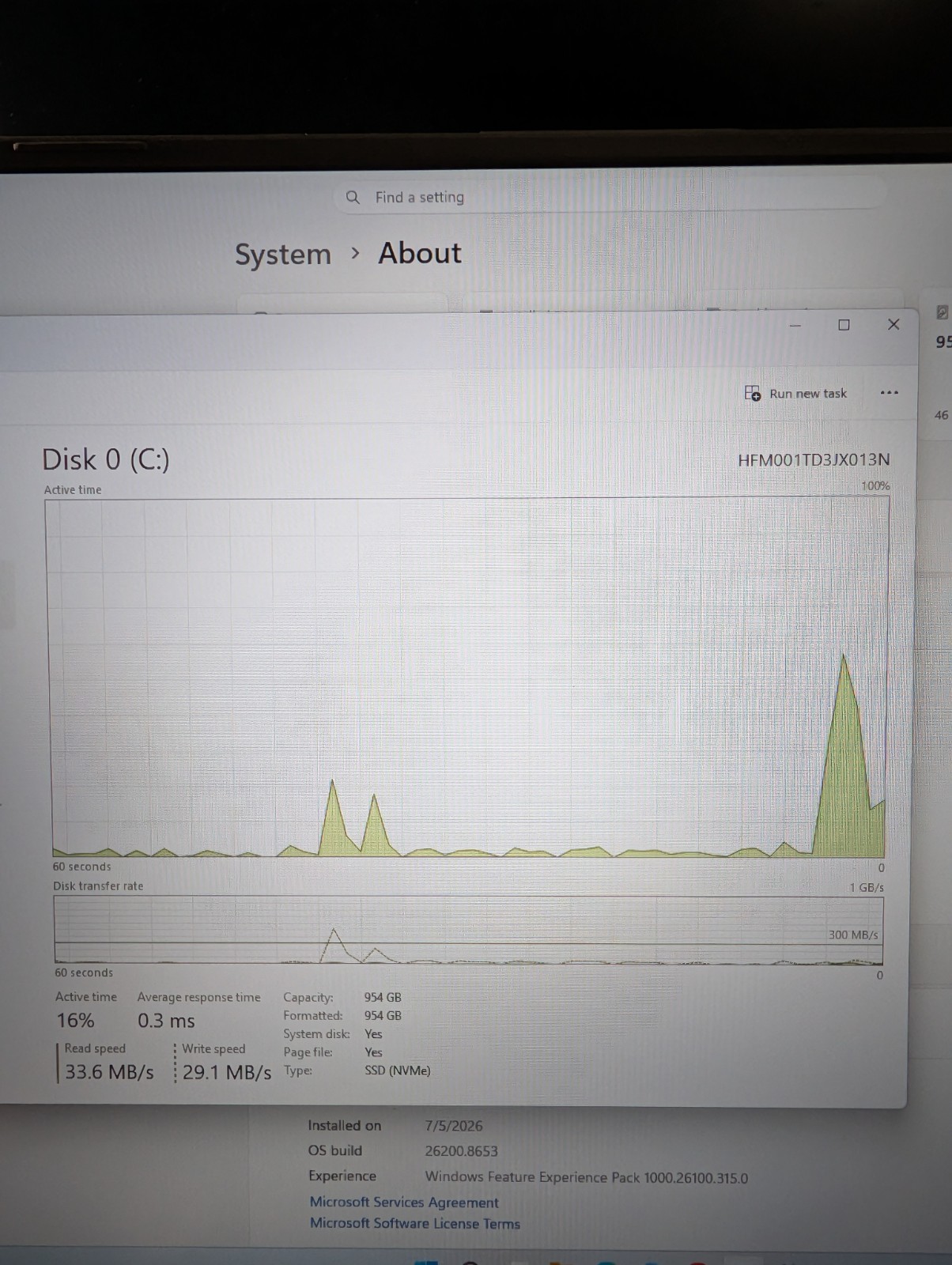Screen dimensions: 952x1265
Task: Open the three-dot more options menu
Action: tap(889, 393)
